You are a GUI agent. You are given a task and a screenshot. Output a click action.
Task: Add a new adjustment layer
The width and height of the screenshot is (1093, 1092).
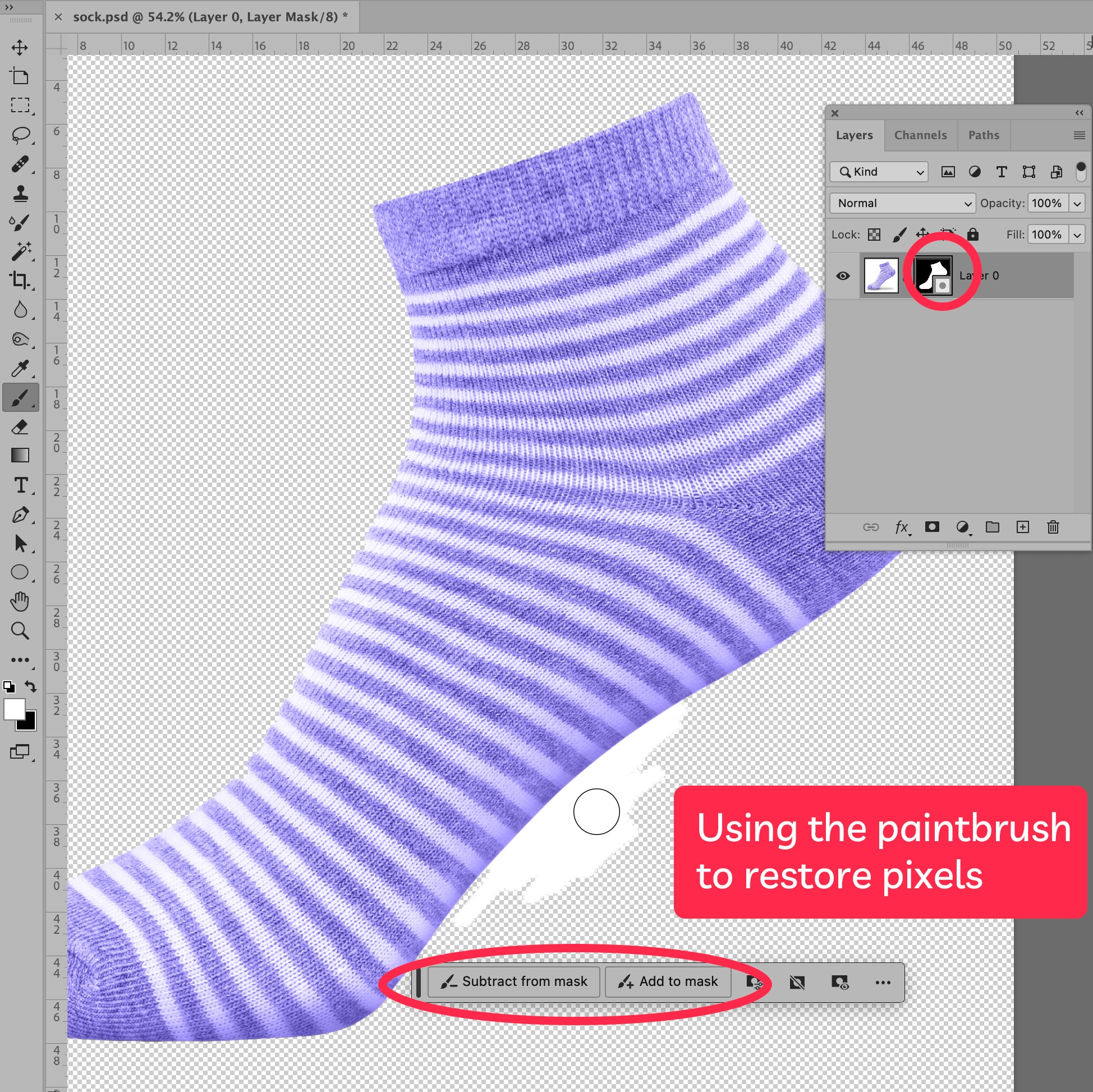[962, 527]
